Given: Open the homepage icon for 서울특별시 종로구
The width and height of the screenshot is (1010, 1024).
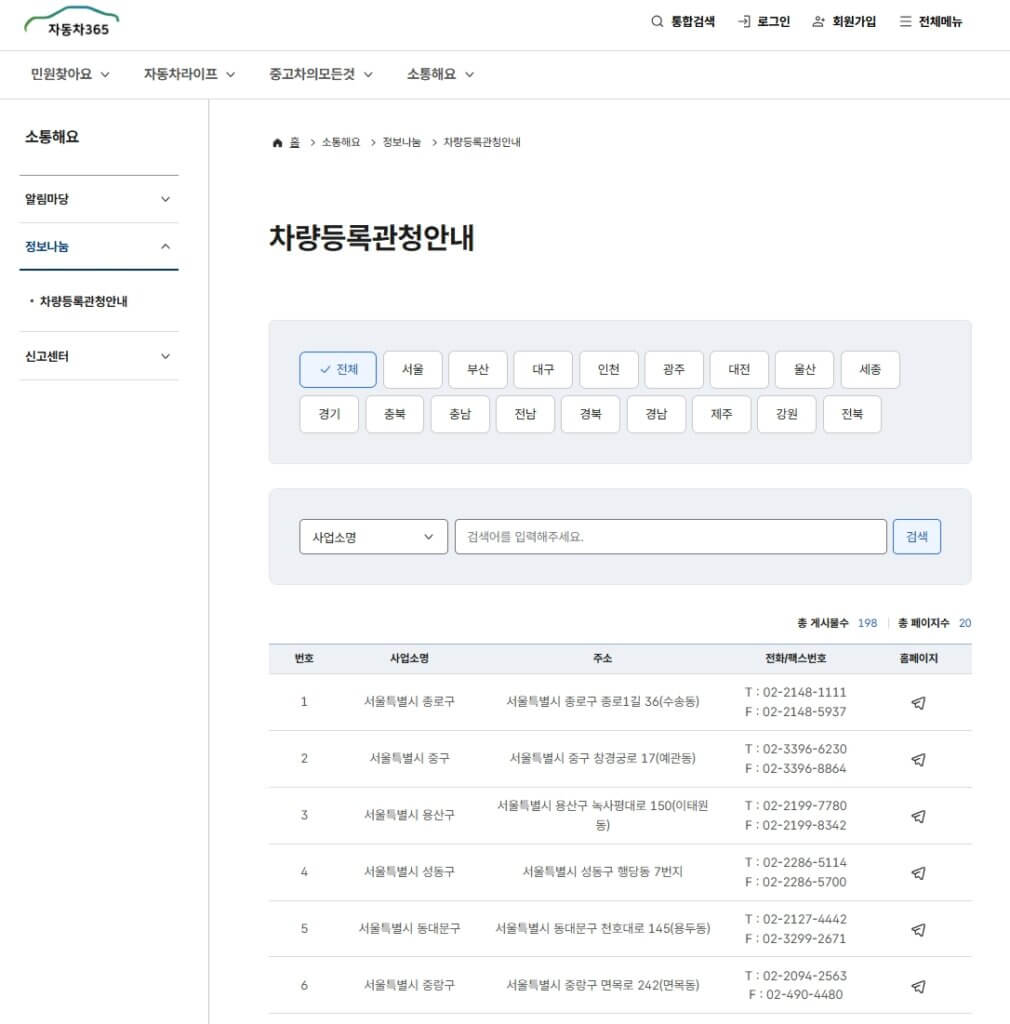Looking at the screenshot, I should pyautogui.click(x=918, y=703).
